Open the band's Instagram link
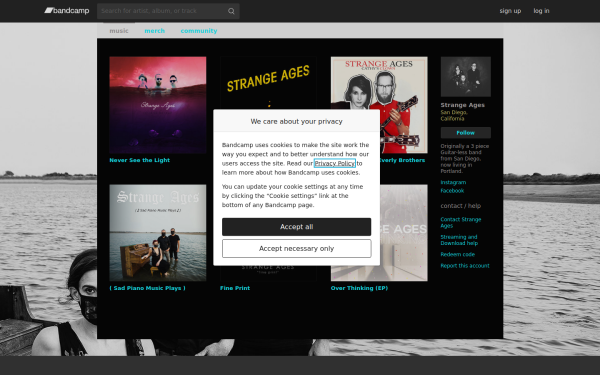 point(453,183)
